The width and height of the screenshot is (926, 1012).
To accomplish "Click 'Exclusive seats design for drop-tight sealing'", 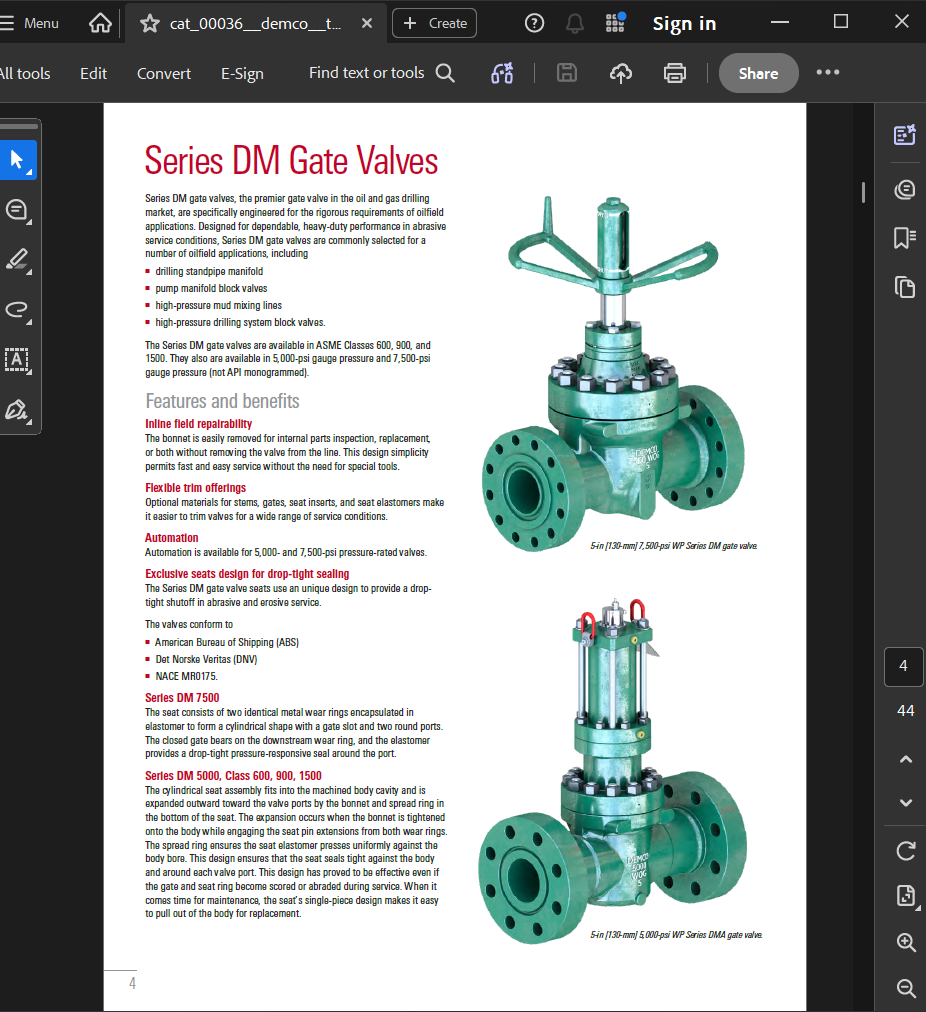I will point(247,574).
